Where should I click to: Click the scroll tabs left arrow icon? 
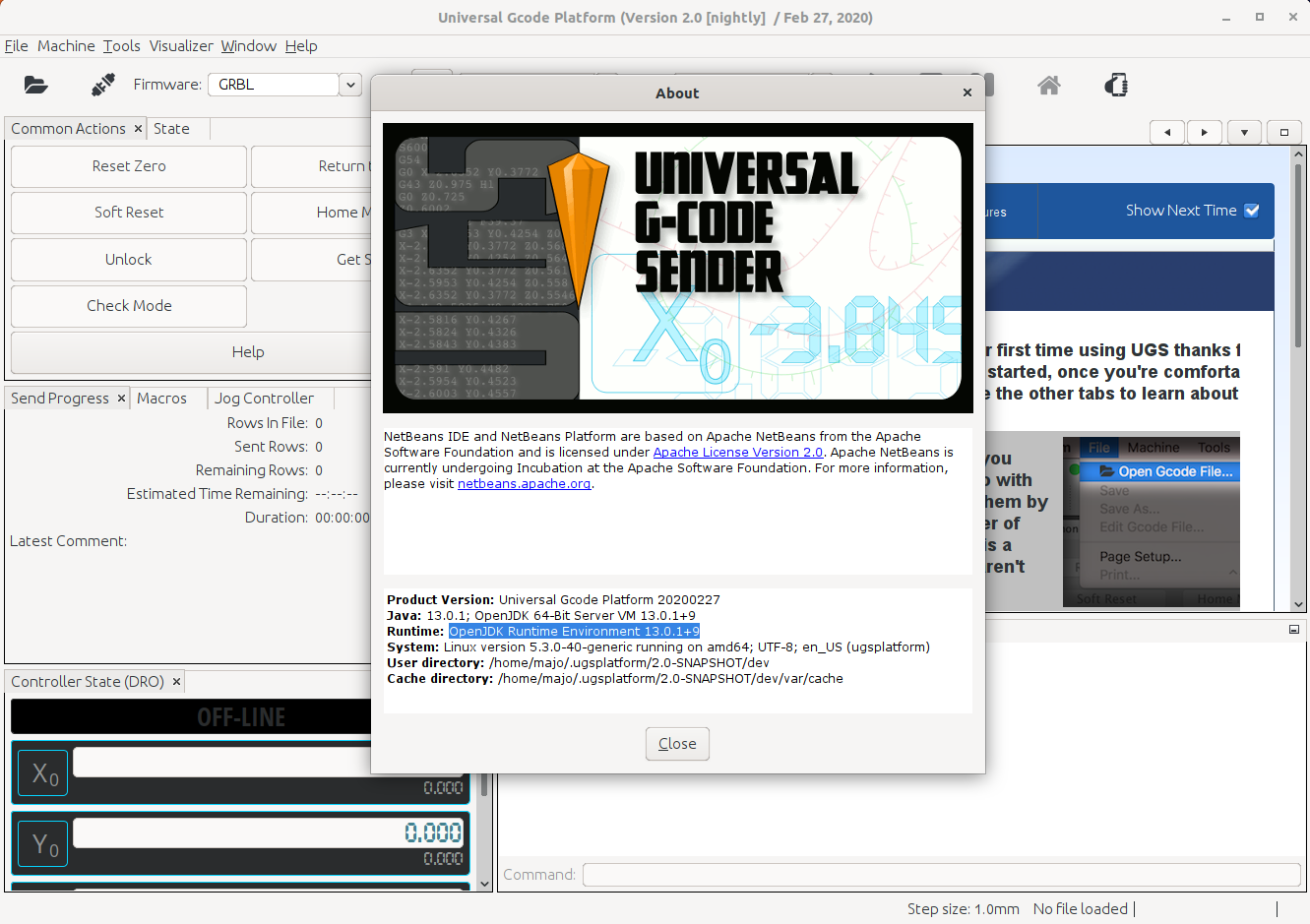click(1166, 132)
